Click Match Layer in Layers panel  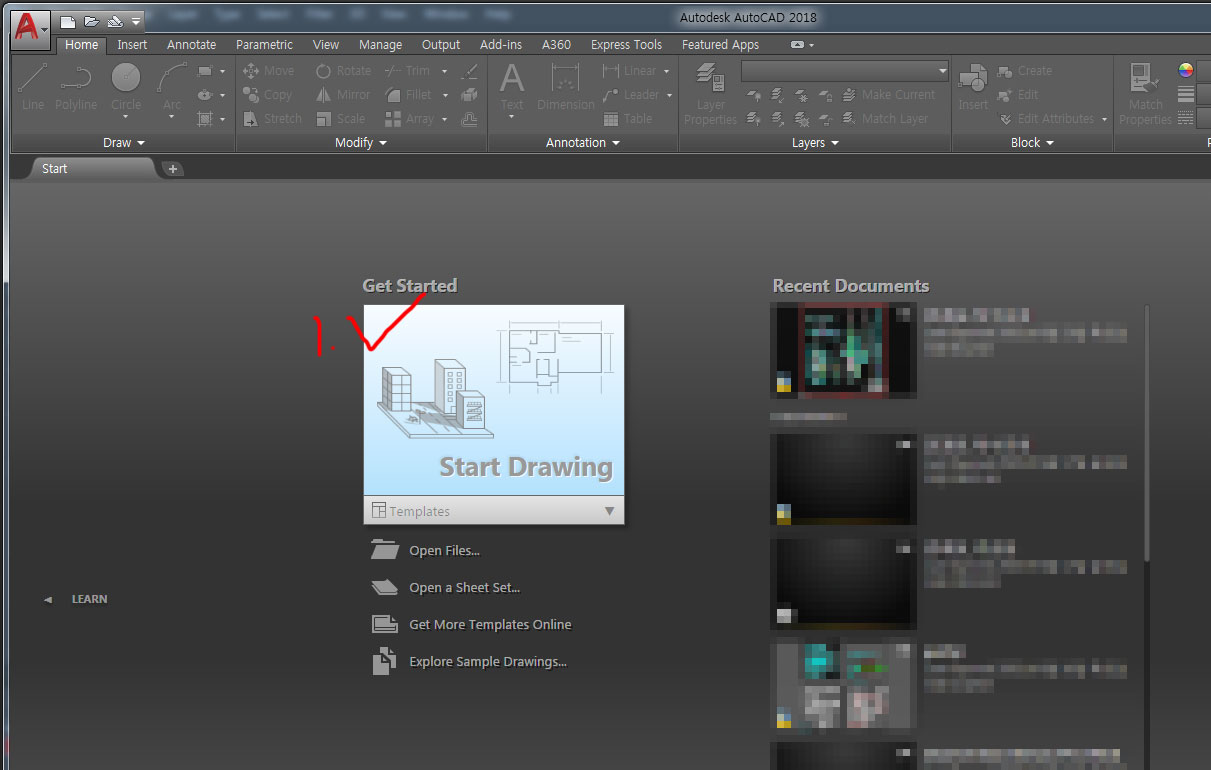click(x=885, y=119)
